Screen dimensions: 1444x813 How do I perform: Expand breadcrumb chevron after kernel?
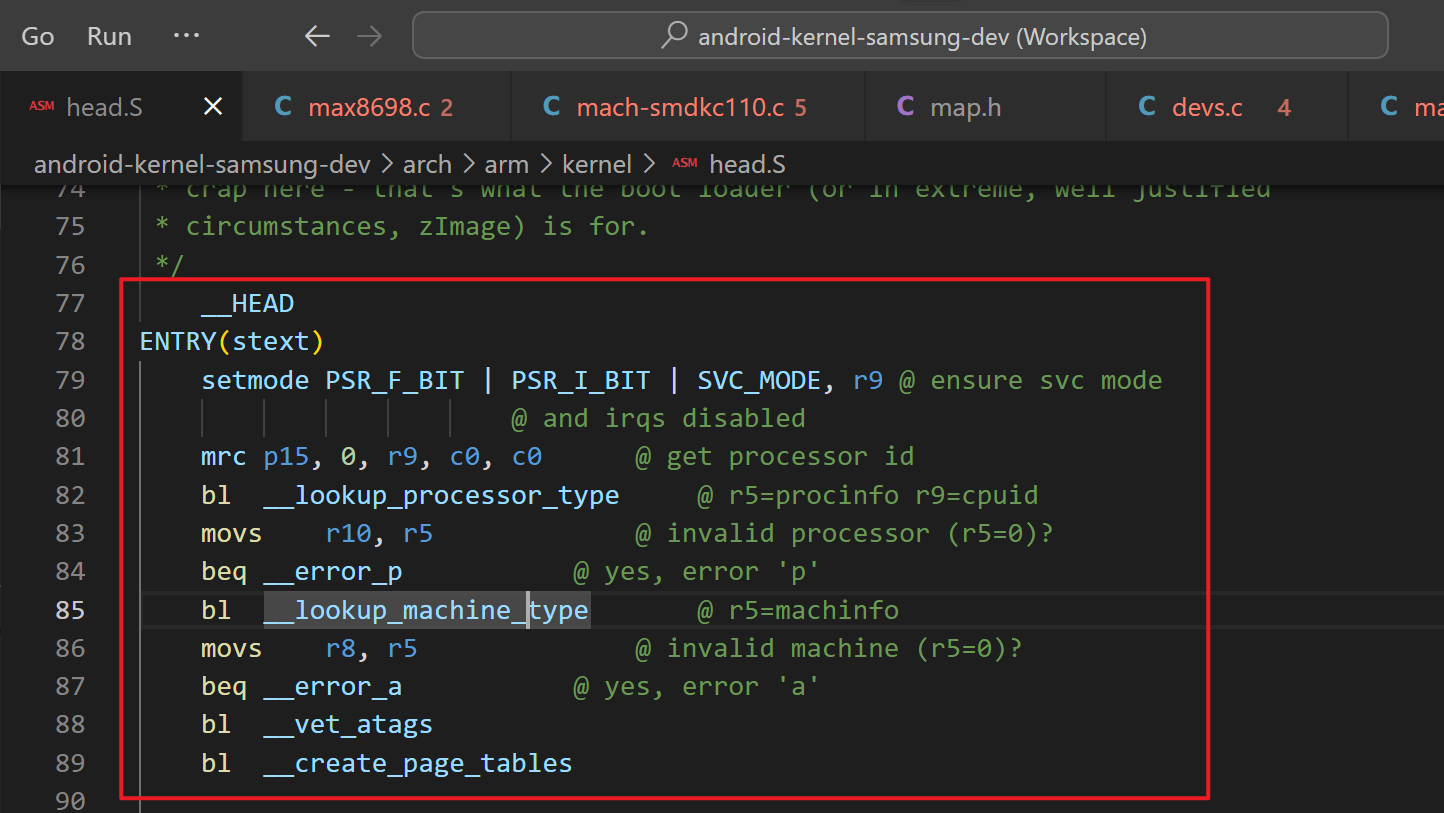tap(649, 164)
